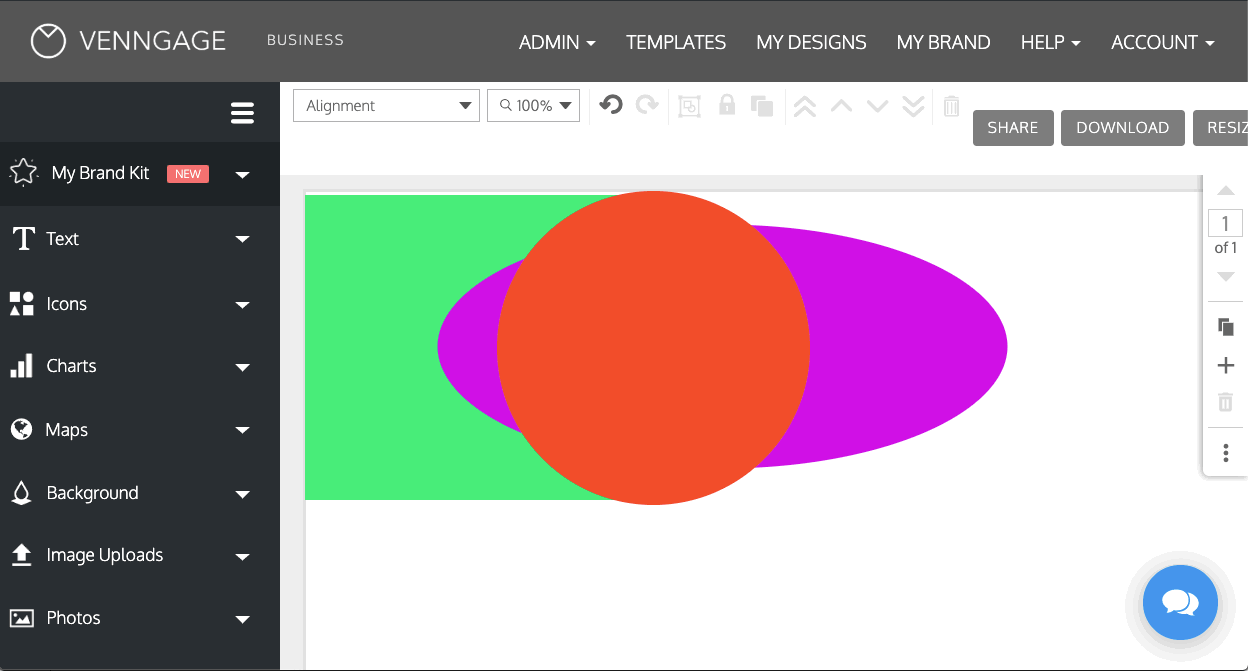Click the DOWNLOAD button
Image resolution: width=1248 pixels, height=671 pixels.
point(1123,128)
